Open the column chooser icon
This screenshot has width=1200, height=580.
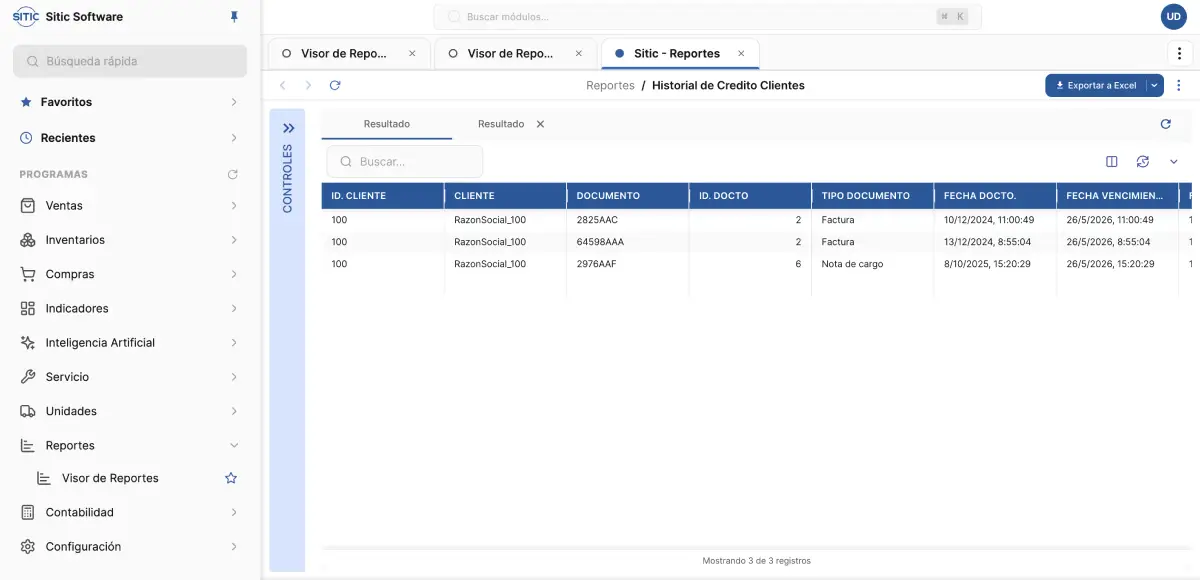click(1112, 162)
